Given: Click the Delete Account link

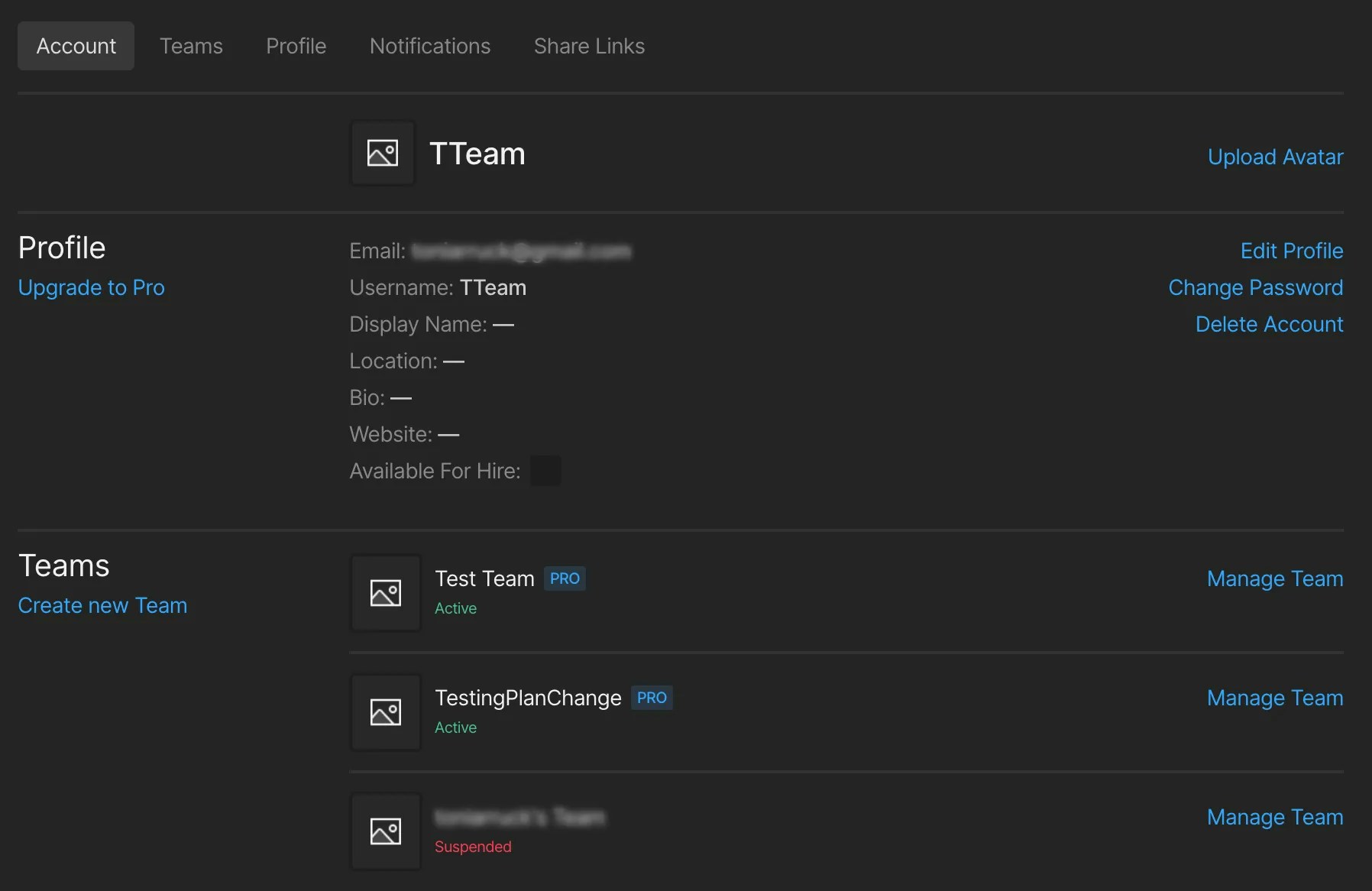Looking at the screenshot, I should click(1269, 324).
